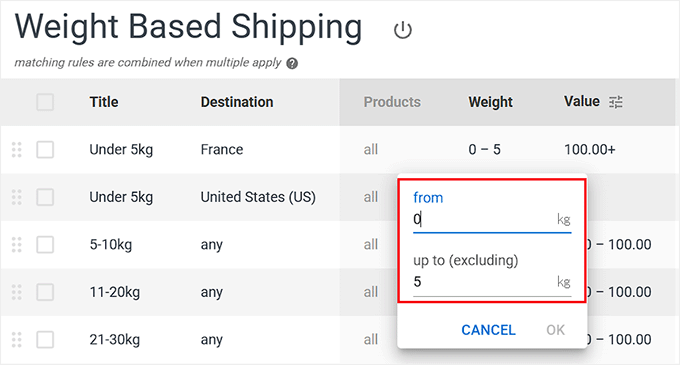Click the drag handle for 21-30kg rule
Viewport: 680px width, 365px height.
pyautogui.click(x=16, y=339)
